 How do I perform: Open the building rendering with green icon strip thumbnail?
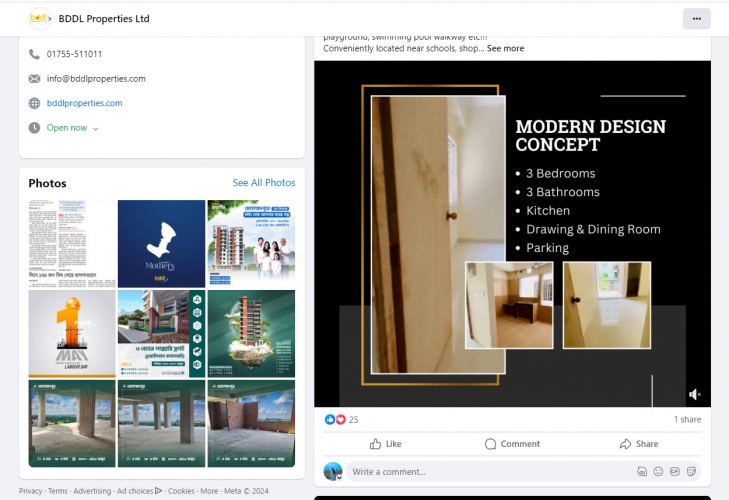(161, 333)
